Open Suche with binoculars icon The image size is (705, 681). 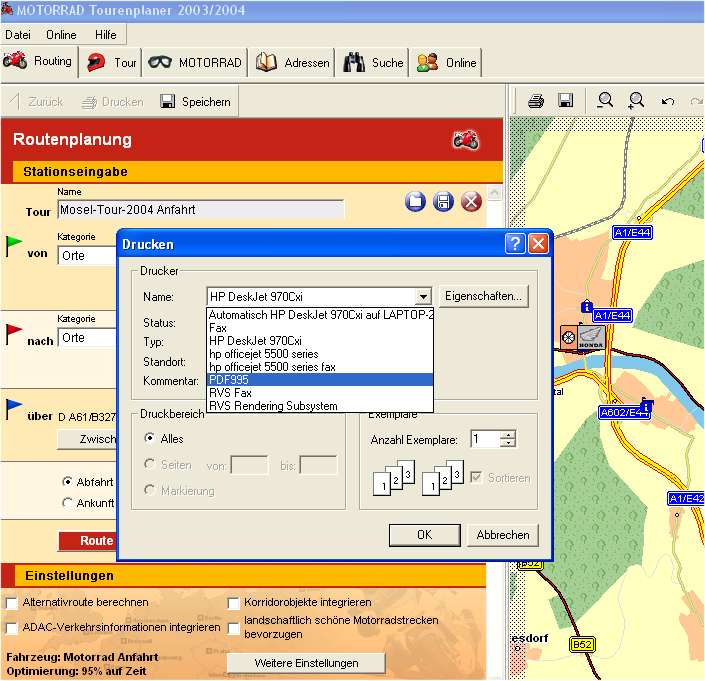tap(373, 62)
